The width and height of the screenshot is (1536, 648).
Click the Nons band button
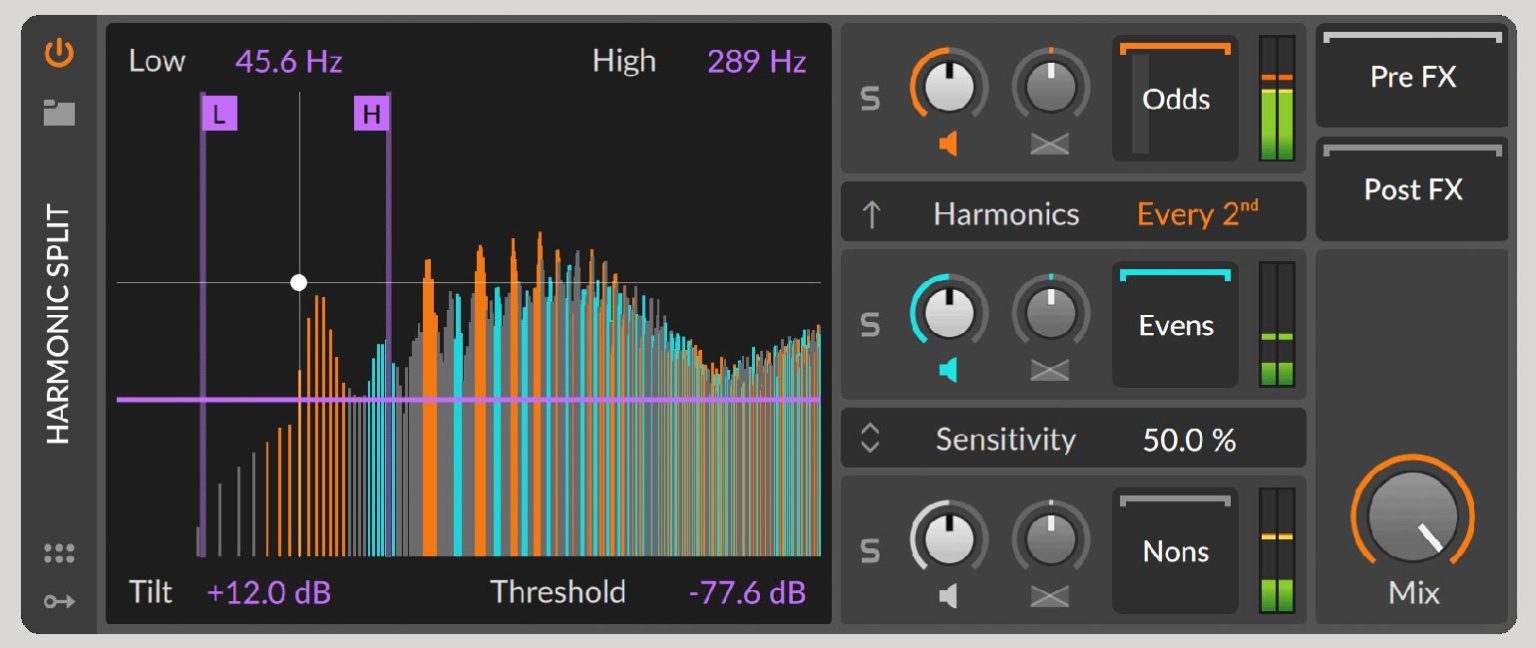[1175, 551]
